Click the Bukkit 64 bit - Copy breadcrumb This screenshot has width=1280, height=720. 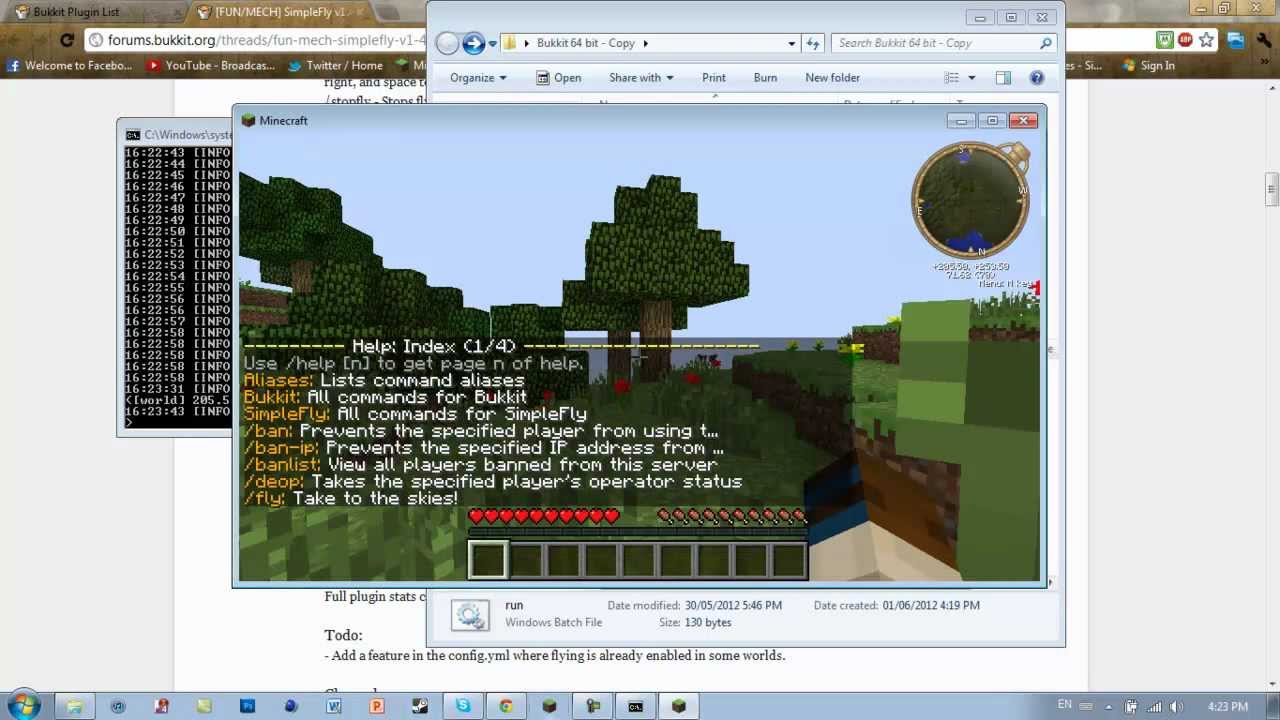click(x=586, y=43)
